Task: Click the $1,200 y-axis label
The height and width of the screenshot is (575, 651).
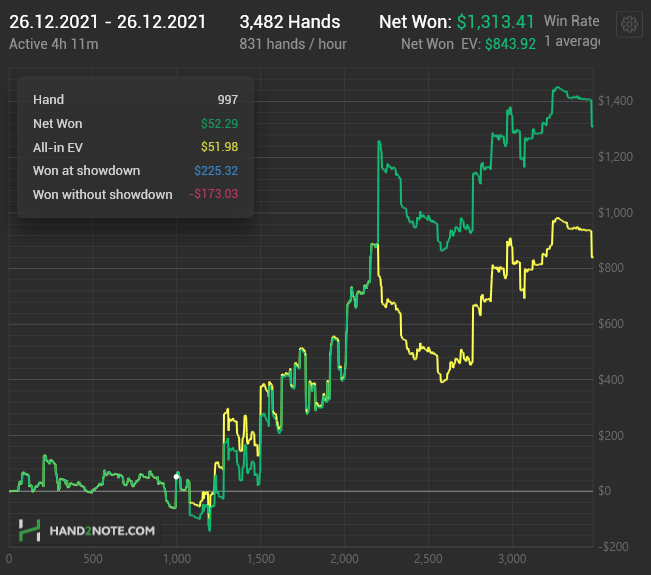Action: [615, 157]
